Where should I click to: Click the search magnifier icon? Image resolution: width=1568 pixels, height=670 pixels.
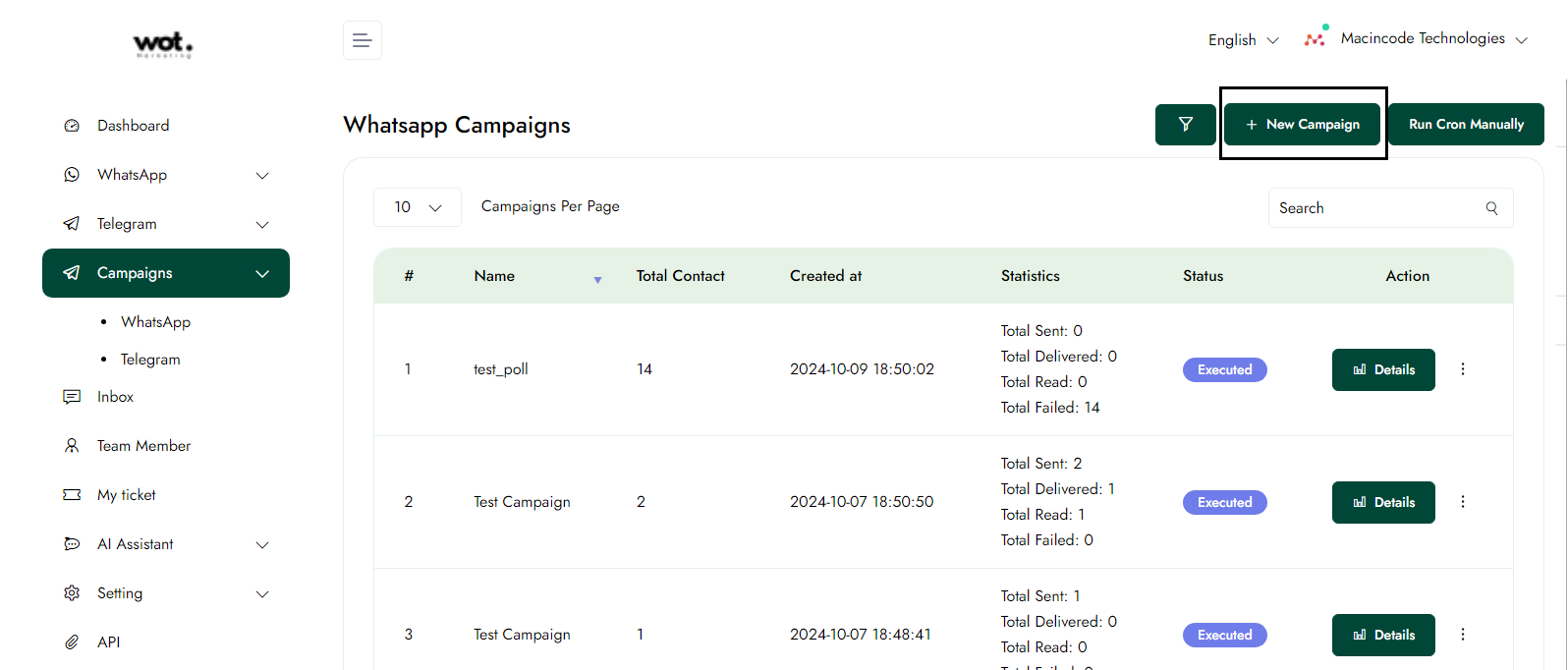click(1491, 208)
